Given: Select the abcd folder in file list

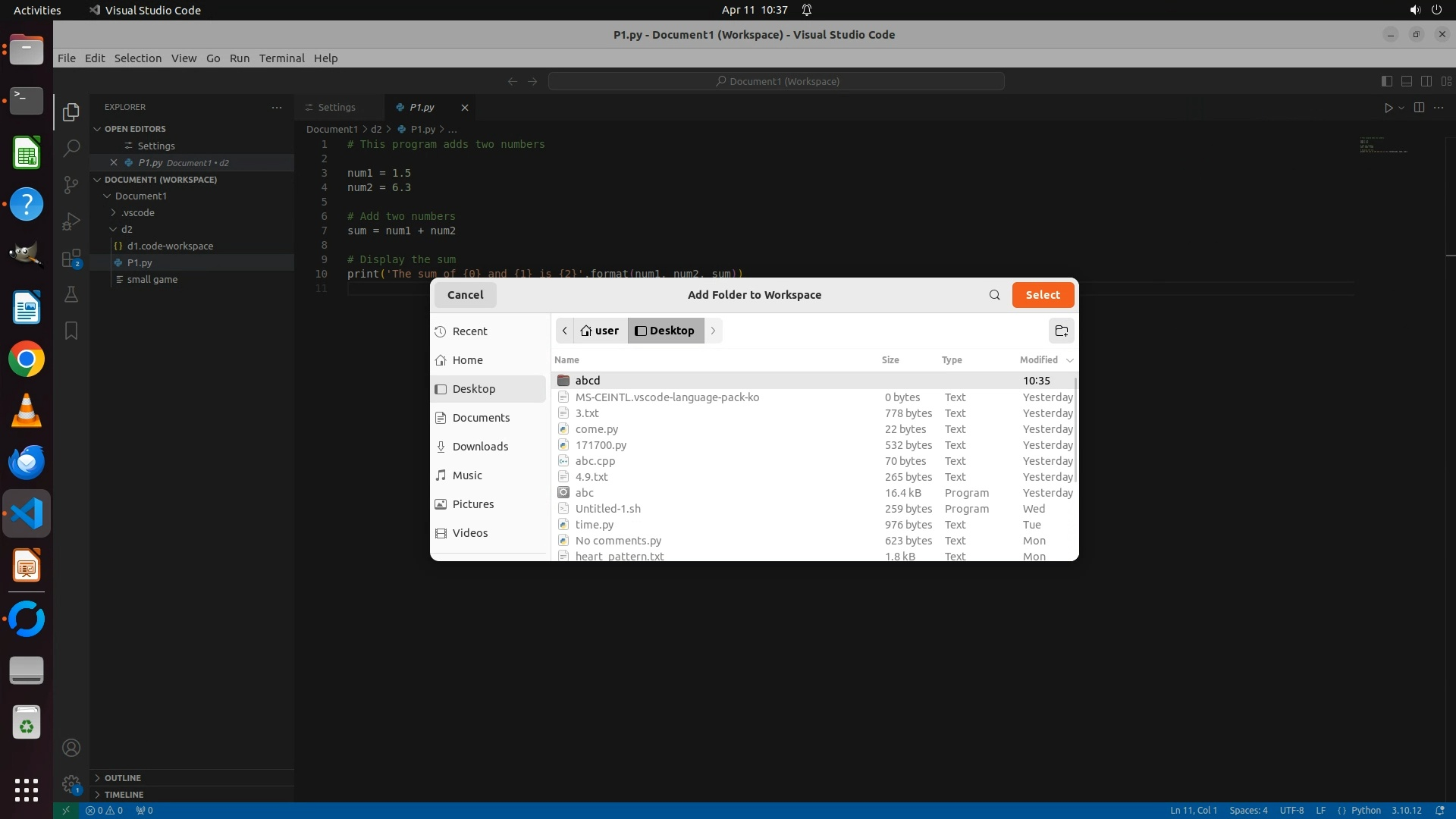Looking at the screenshot, I should [x=588, y=381].
